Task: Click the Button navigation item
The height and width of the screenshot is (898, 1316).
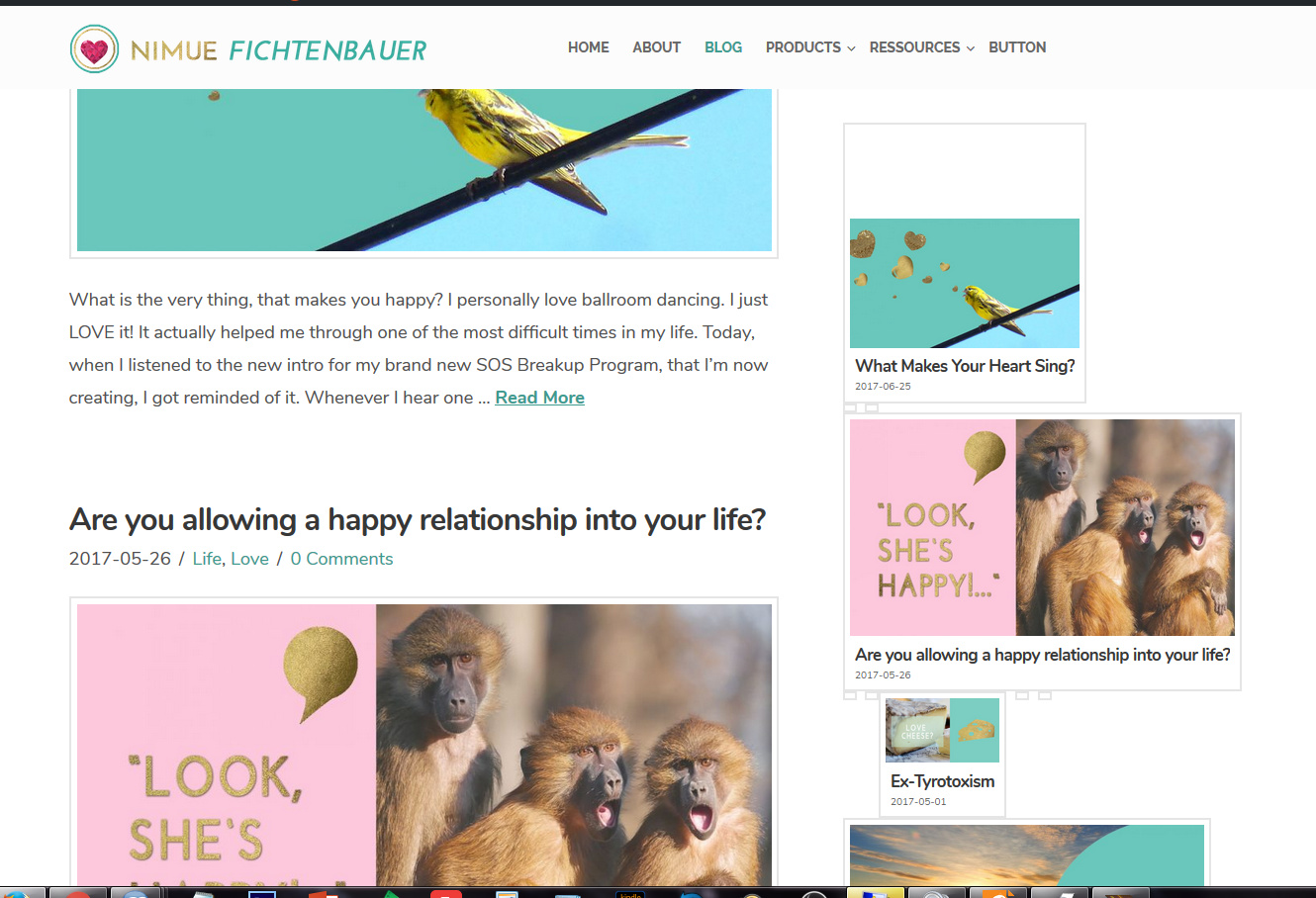Action: click(x=1017, y=47)
